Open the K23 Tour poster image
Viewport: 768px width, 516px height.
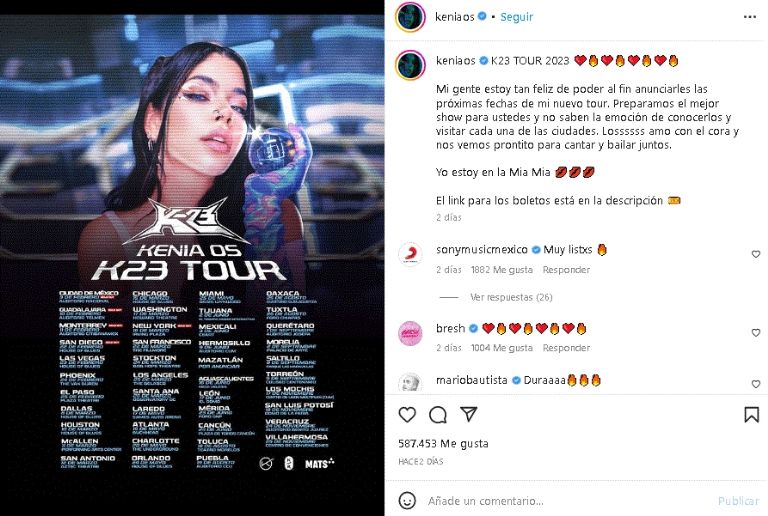pos(192,258)
